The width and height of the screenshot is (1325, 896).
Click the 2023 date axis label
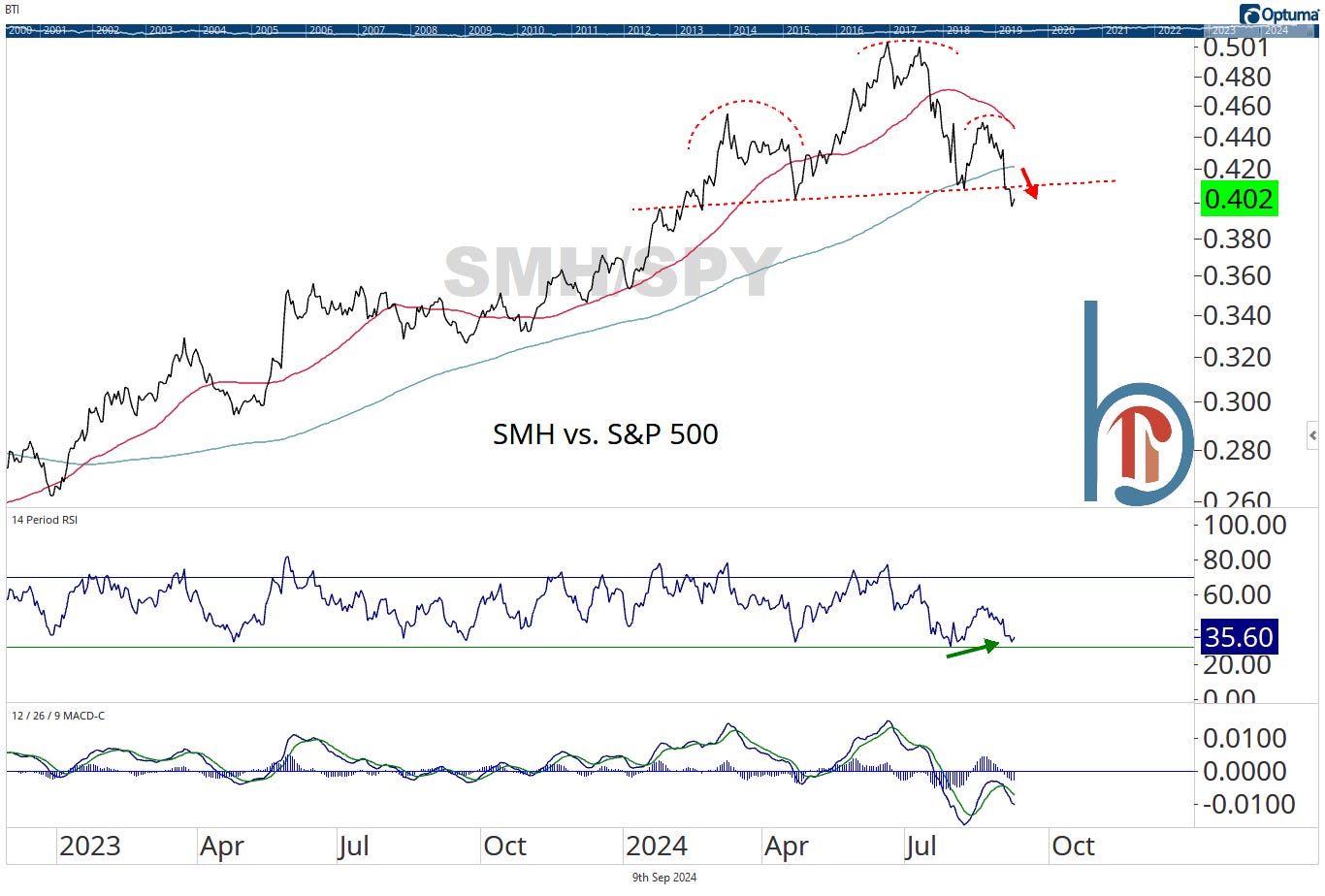(x=90, y=846)
